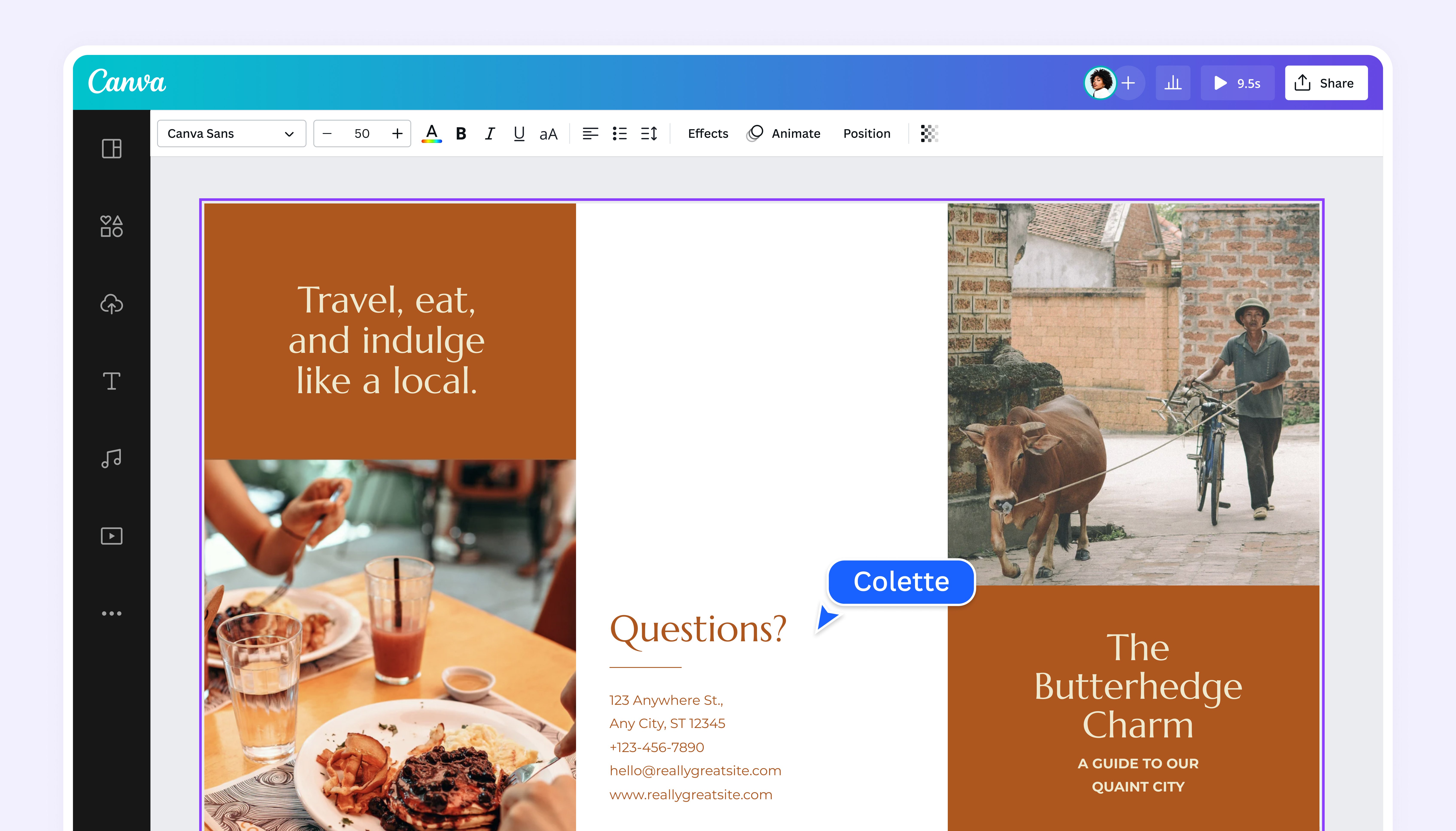Open the Position menu

pos(866,133)
